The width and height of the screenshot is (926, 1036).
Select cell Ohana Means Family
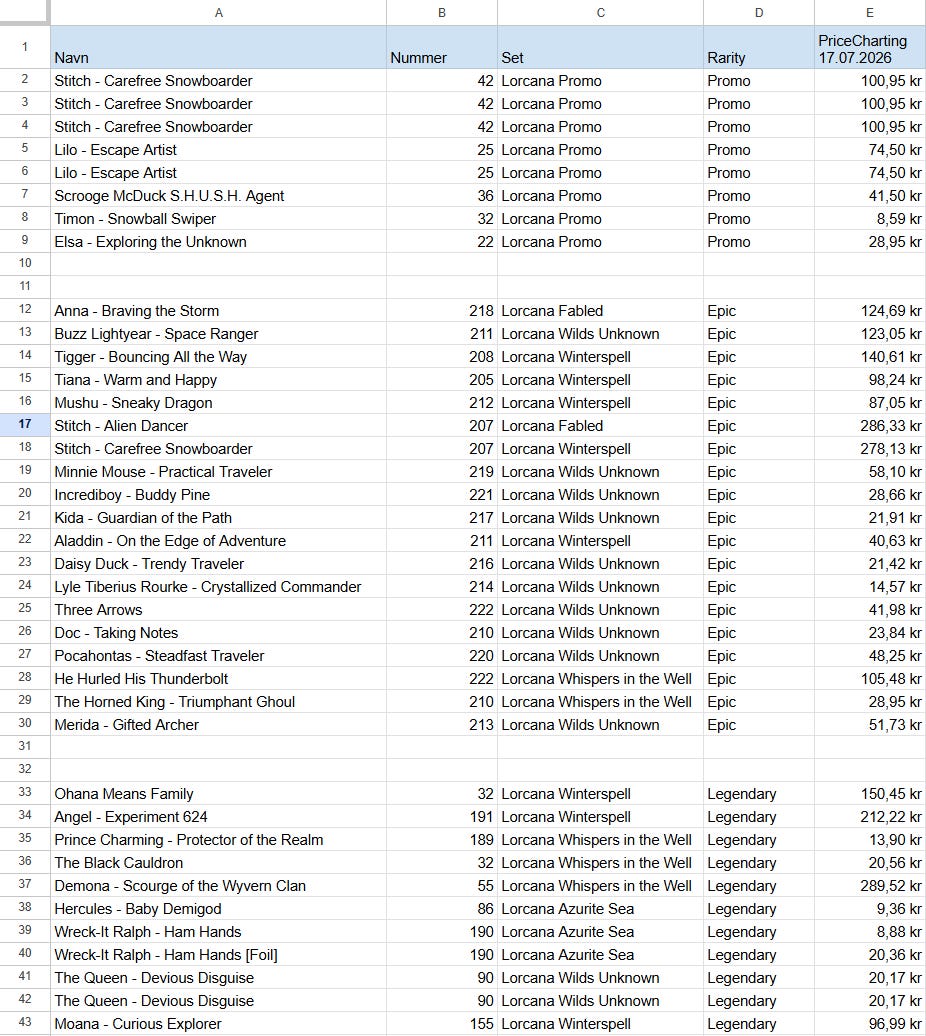click(x=219, y=794)
